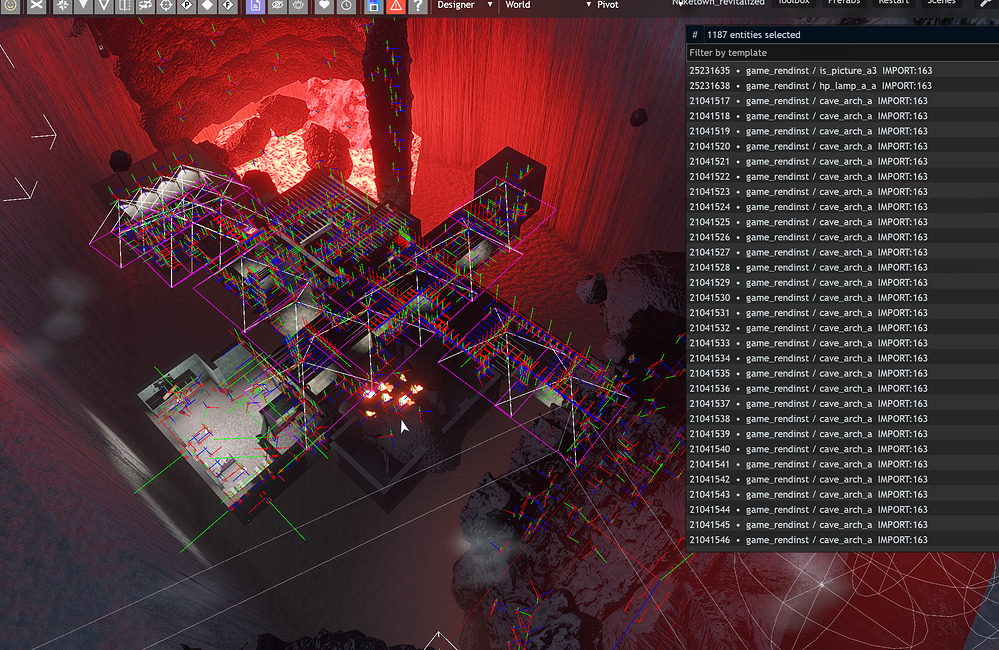Screen dimensions: 999x650
Task: Select entity 21041541 cave_arch_a row
Action: (x=842, y=465)
